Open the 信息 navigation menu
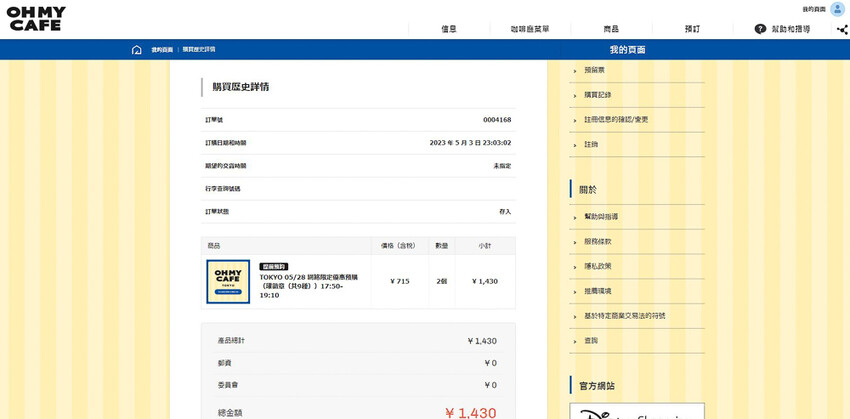Screen dimensions: 850x419 click(449, 29)
